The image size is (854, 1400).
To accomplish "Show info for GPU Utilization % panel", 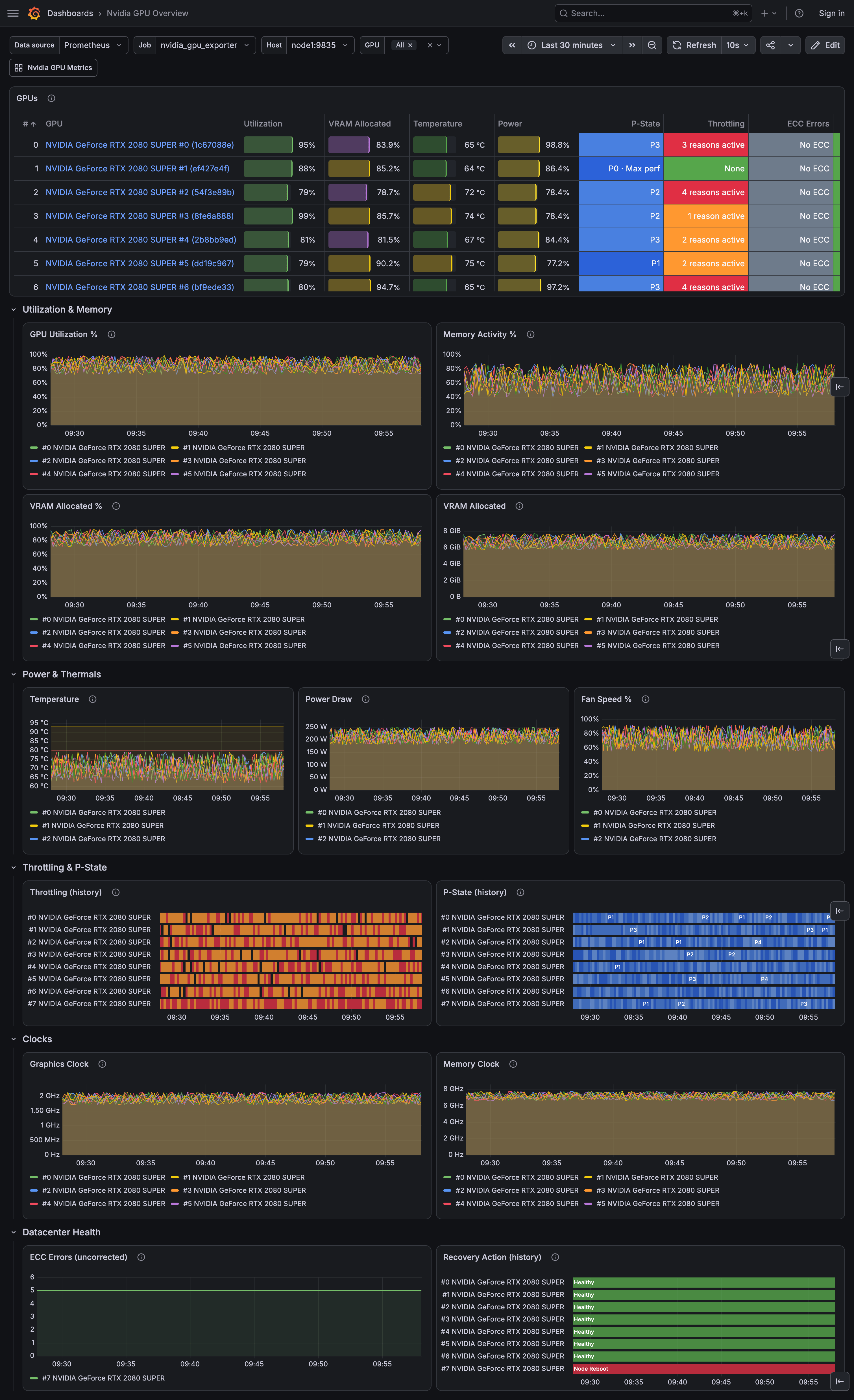I will pyautogui.click(x=111, y=334).
